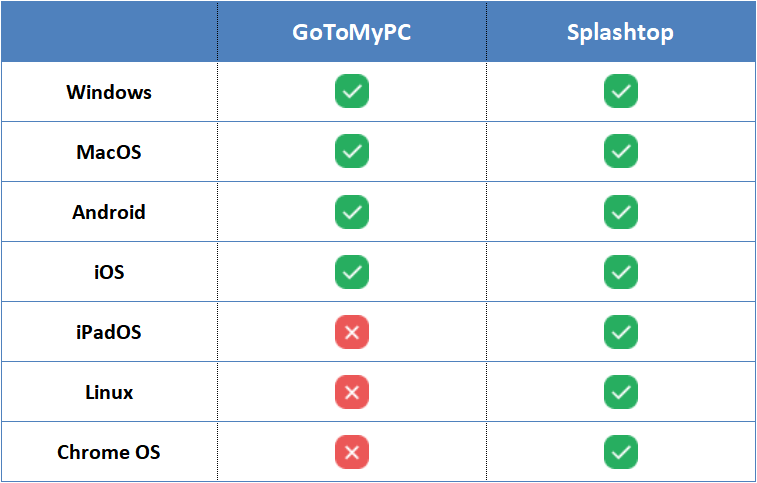Click the GoToMyPC iOS green checkmark
Viewport: 757px width, 483px height.
tap(352, 272)
